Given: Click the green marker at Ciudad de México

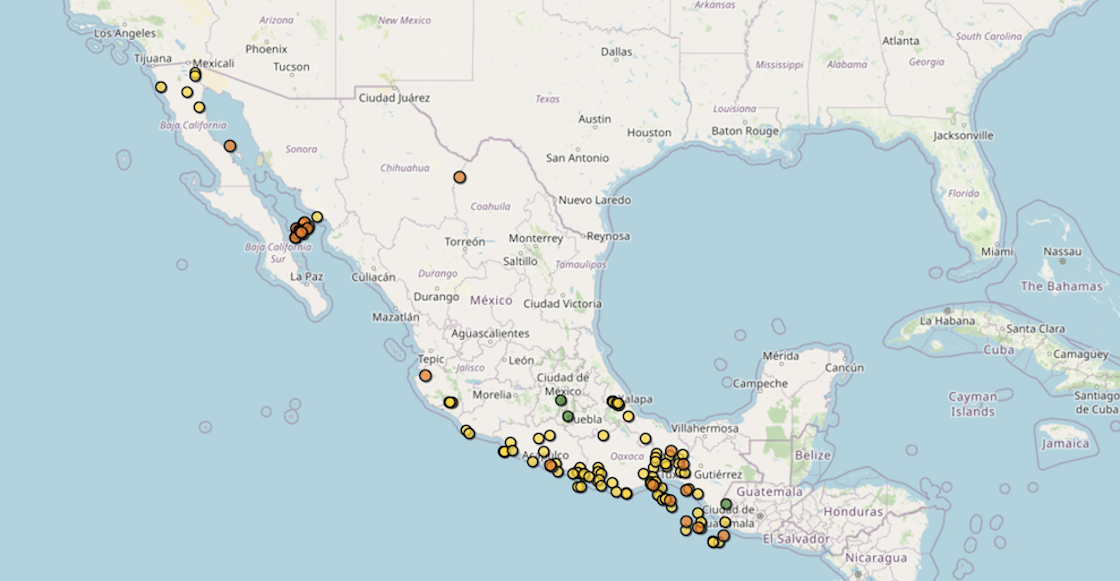Looking at the screenshot, I should pos(561,400).
